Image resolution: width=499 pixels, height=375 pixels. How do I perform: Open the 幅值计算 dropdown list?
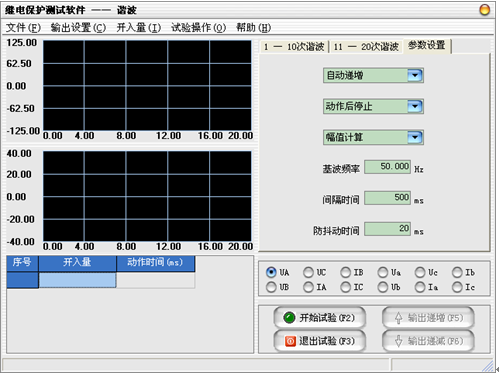(415, 137)
